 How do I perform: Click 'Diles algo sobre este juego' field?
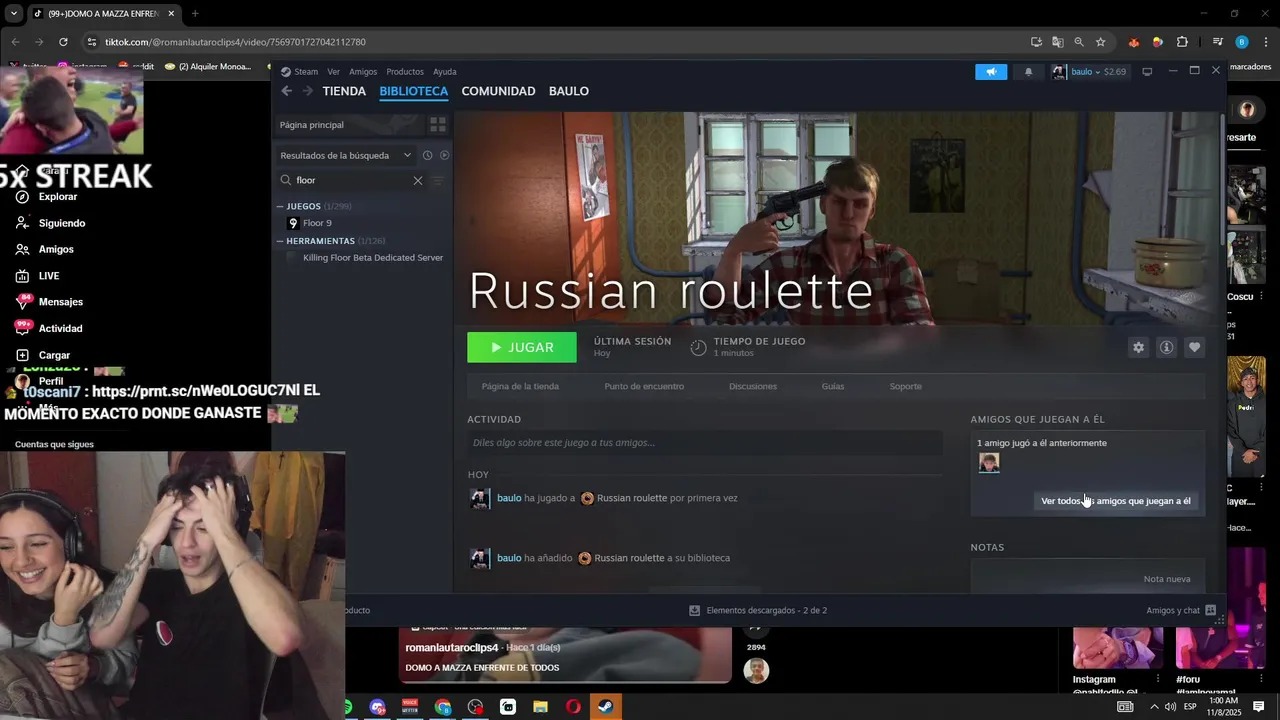click(x=705, y=443)
